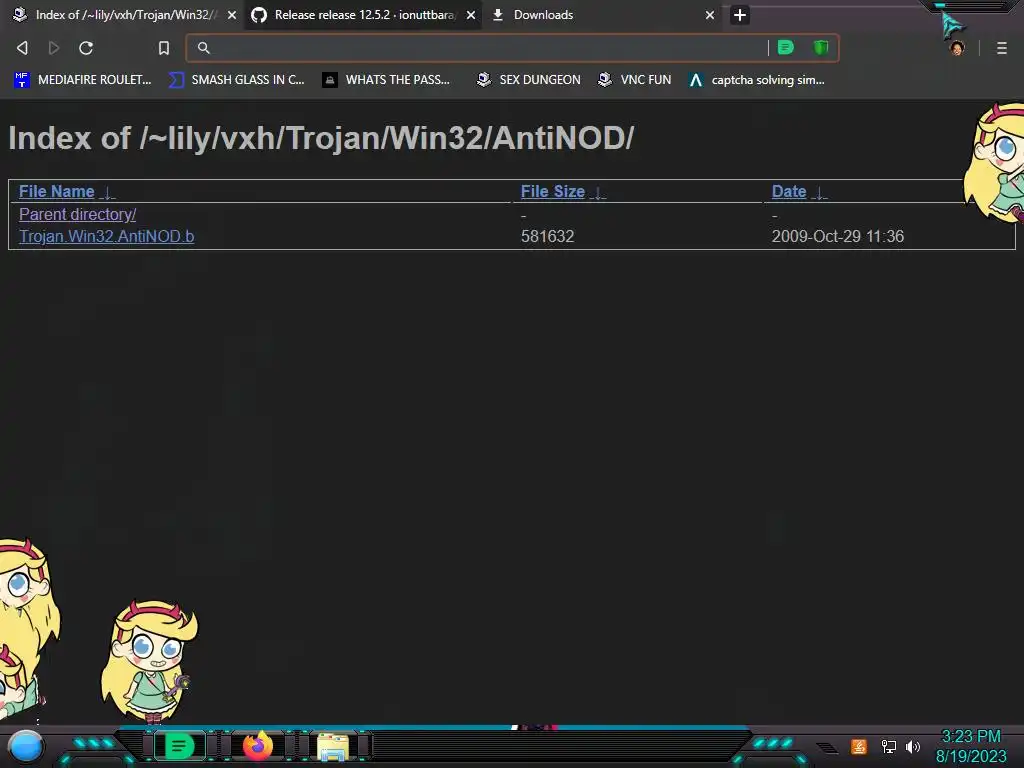This screenshot has height=768, width=1024.
Task: Select the date 2009-Oct-29 11:36
Action: [x=838, y=236]
